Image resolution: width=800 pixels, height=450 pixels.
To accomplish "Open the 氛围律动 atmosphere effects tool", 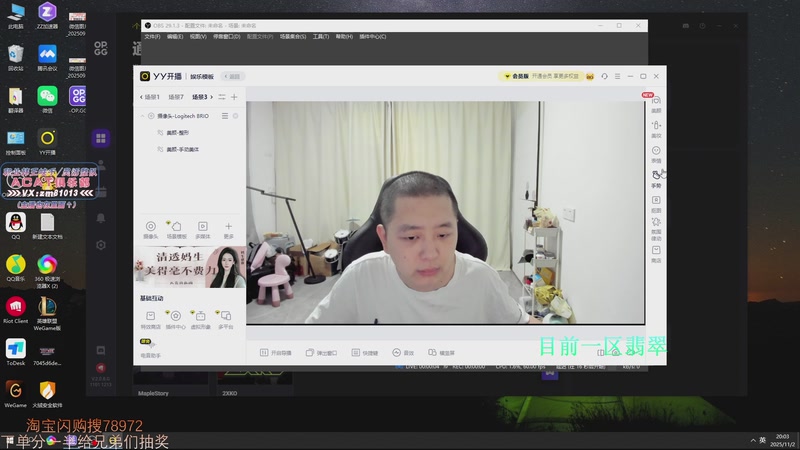I will click(x=656, y=229).
